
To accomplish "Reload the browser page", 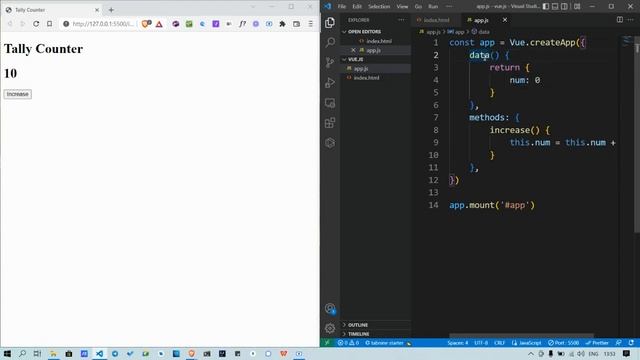I will 36,24.
